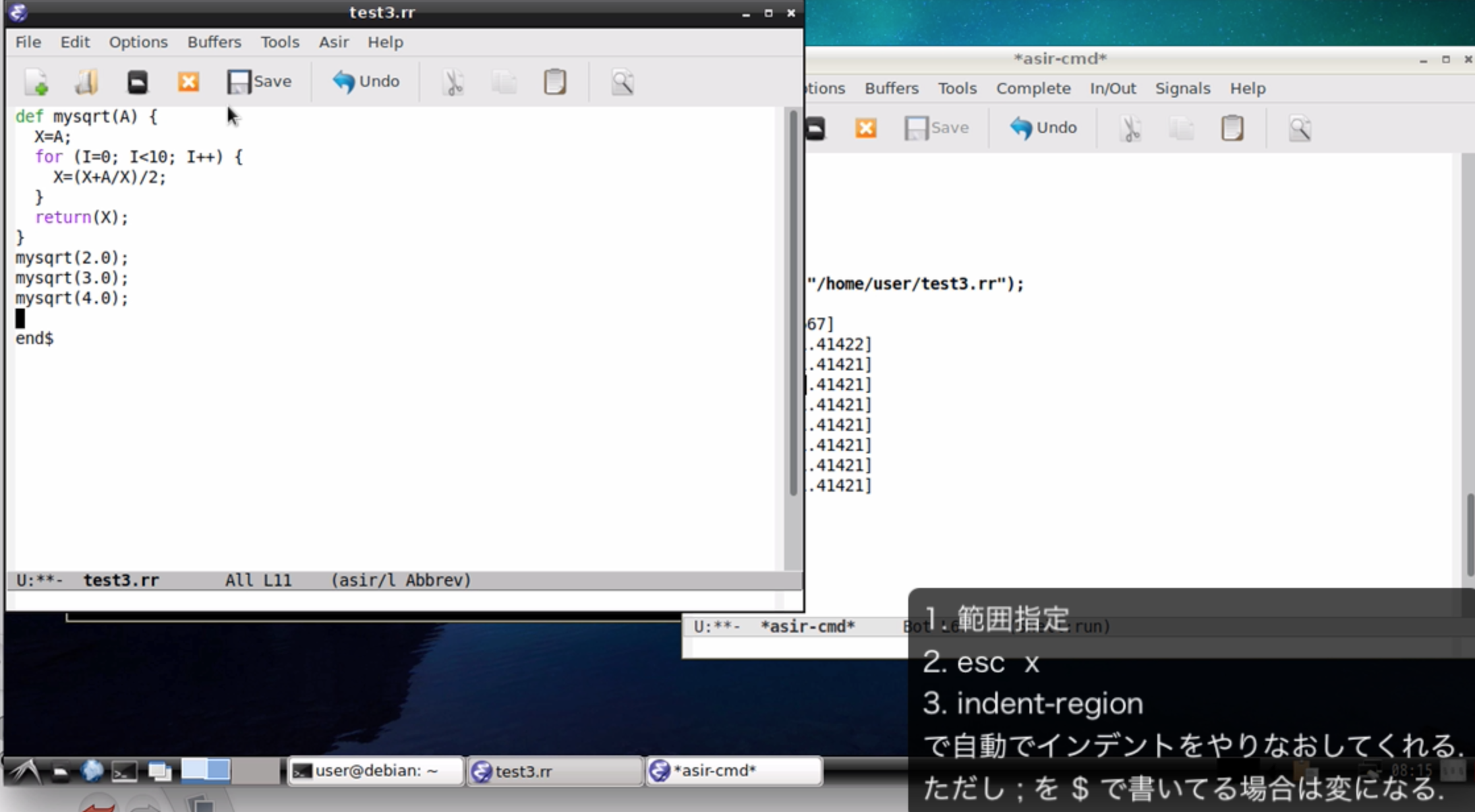Click the Emacs icon in test3.rr title bar

(x=18, y=13)
